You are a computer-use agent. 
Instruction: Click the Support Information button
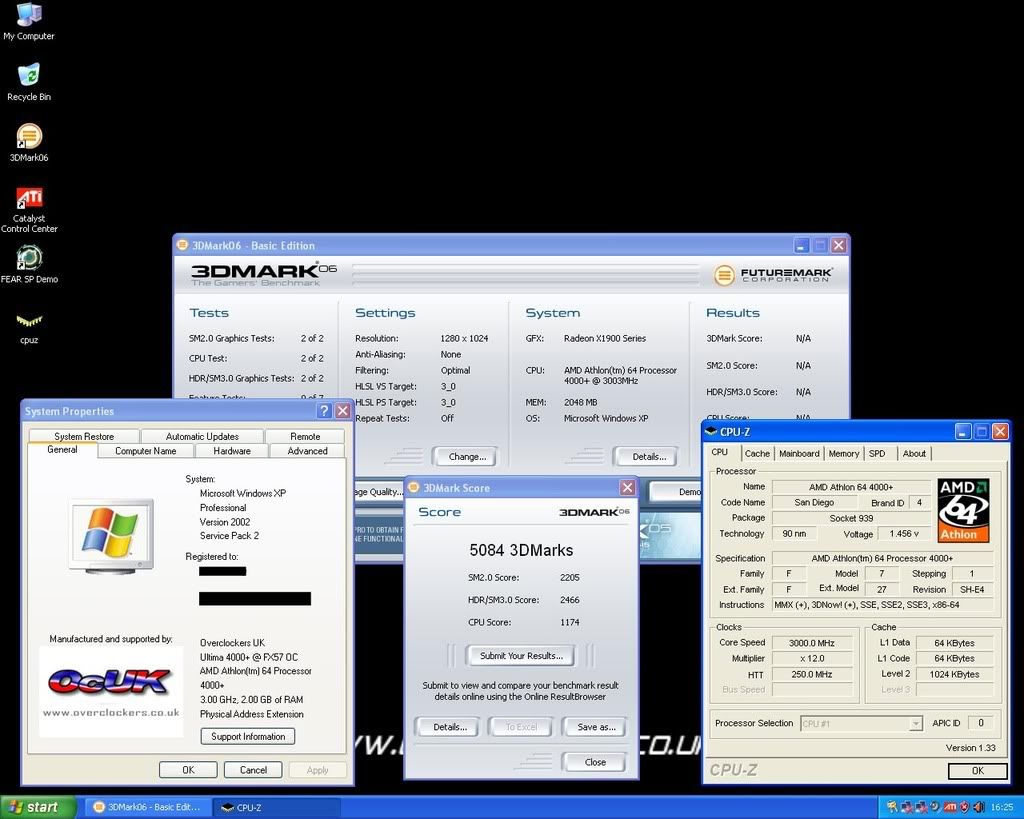click(248, 736)
